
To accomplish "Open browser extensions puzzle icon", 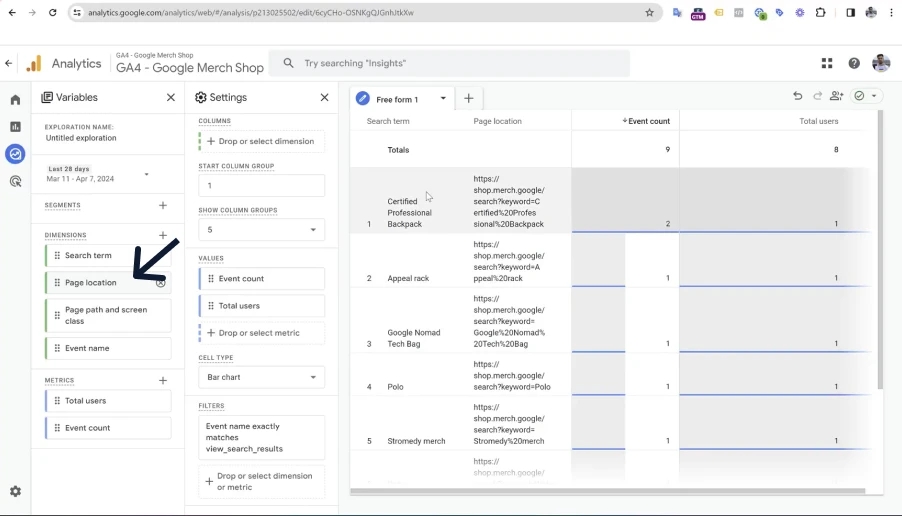I will click(820, 12).
